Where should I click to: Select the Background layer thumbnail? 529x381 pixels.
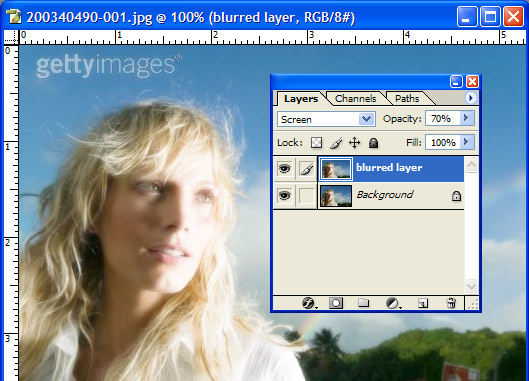(x=336, y=196)
